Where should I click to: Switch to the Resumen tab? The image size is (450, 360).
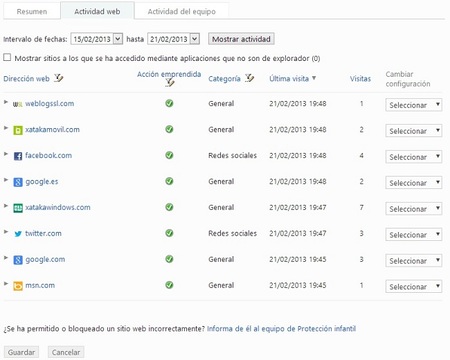pos(32,11)
